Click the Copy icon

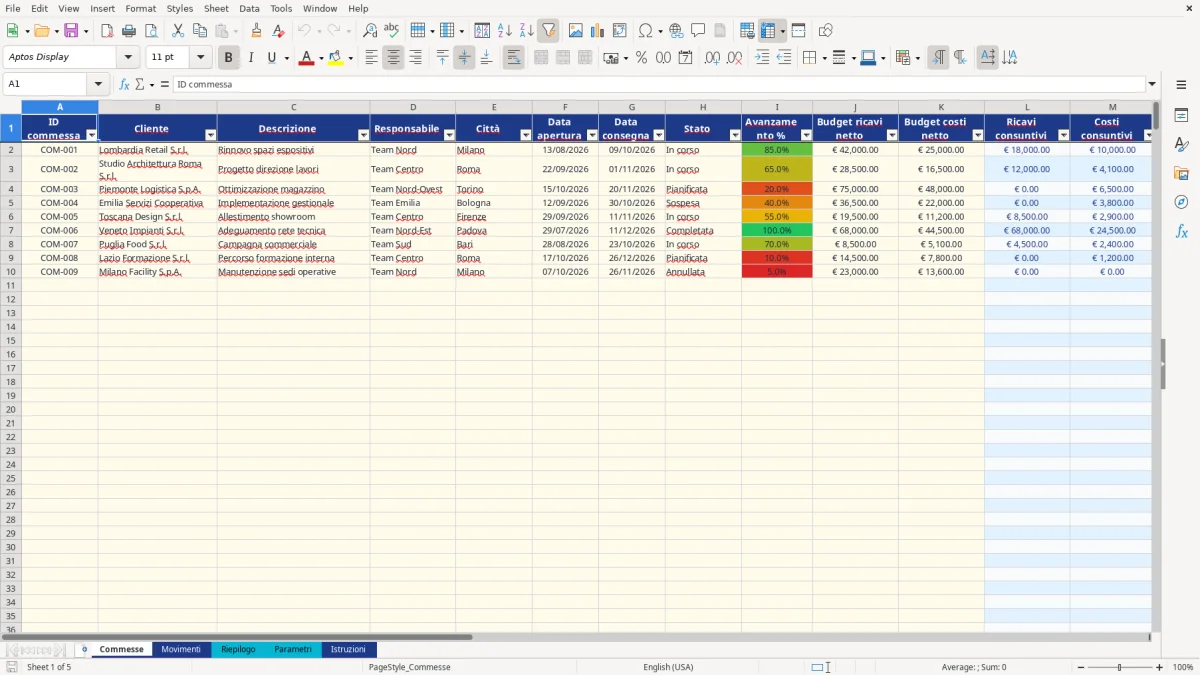(199, 31)
